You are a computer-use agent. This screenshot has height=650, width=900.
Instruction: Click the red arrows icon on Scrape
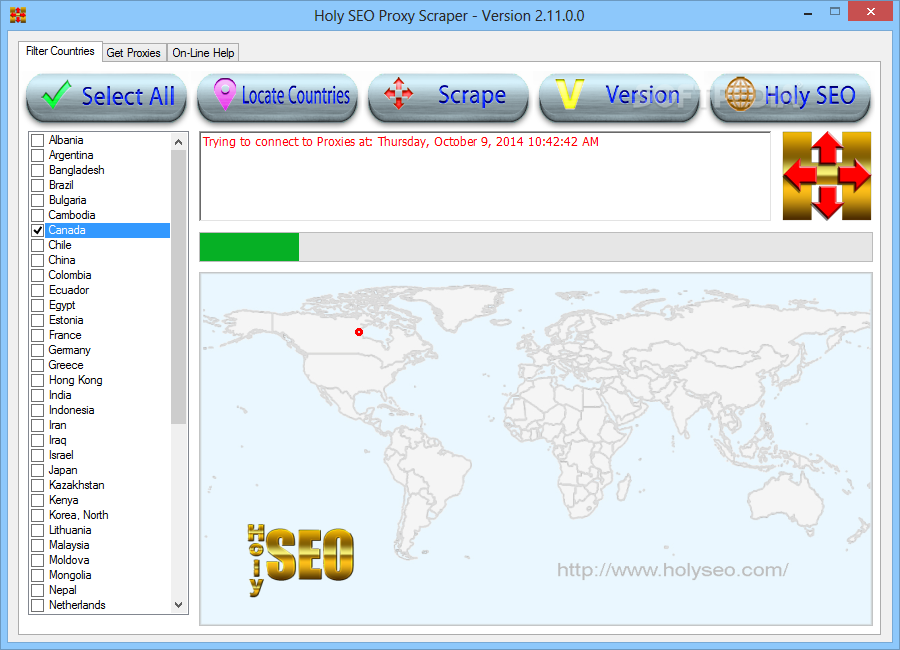pyautogui.click(x=398, y=94)
